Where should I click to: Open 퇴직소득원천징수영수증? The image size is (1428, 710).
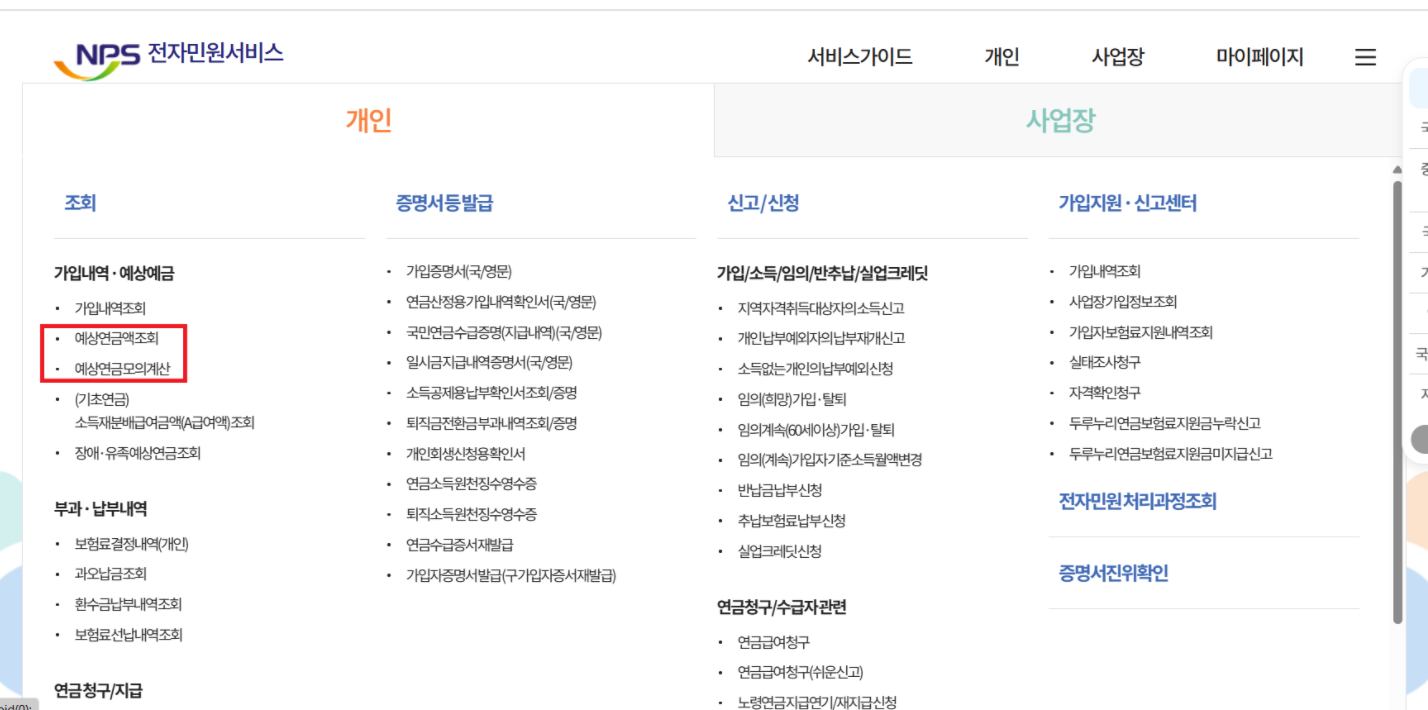[471, 514]
